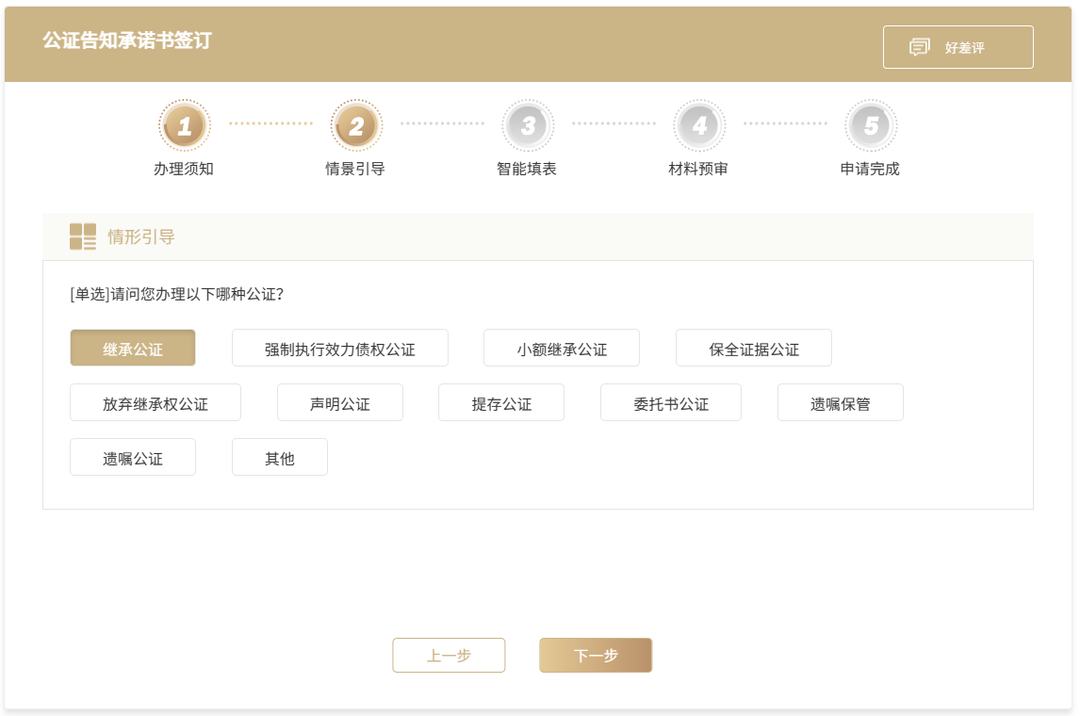Click the step 1 办理须知 badge icon
This screenshot has height=716, width=1080.
[x=184, y=126]
